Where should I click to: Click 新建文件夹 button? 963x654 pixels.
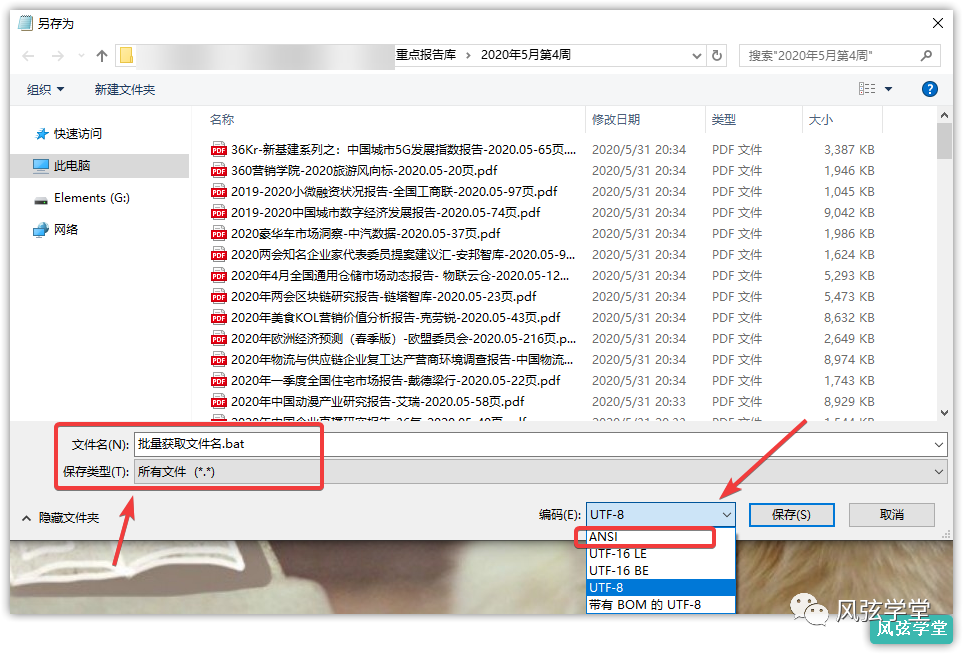coord(125,90)
